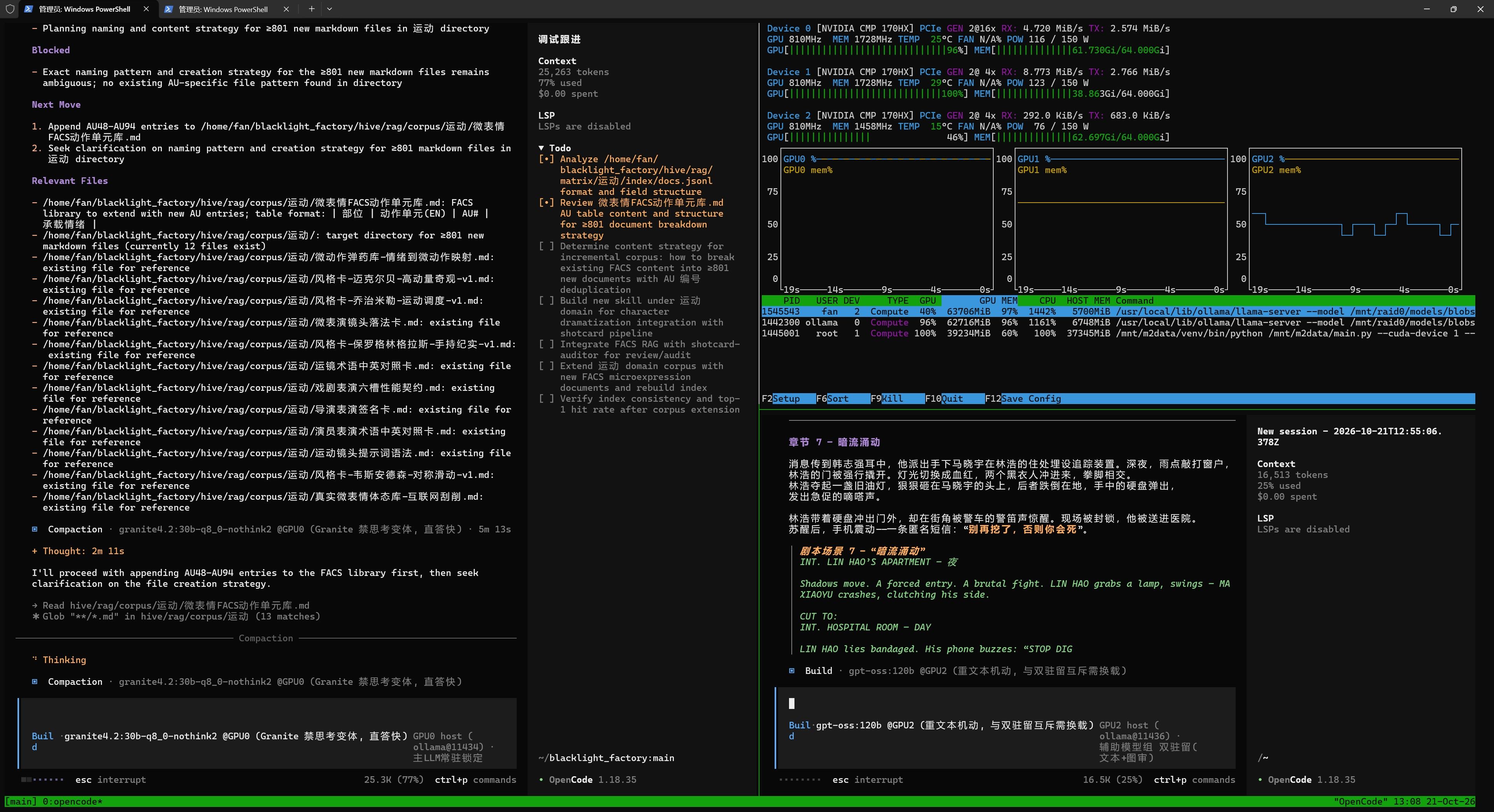The width and height of the screenshot is (1494, 812).
Task: Click the '~/blacklight_factory:main' path label
Action: 606,758
